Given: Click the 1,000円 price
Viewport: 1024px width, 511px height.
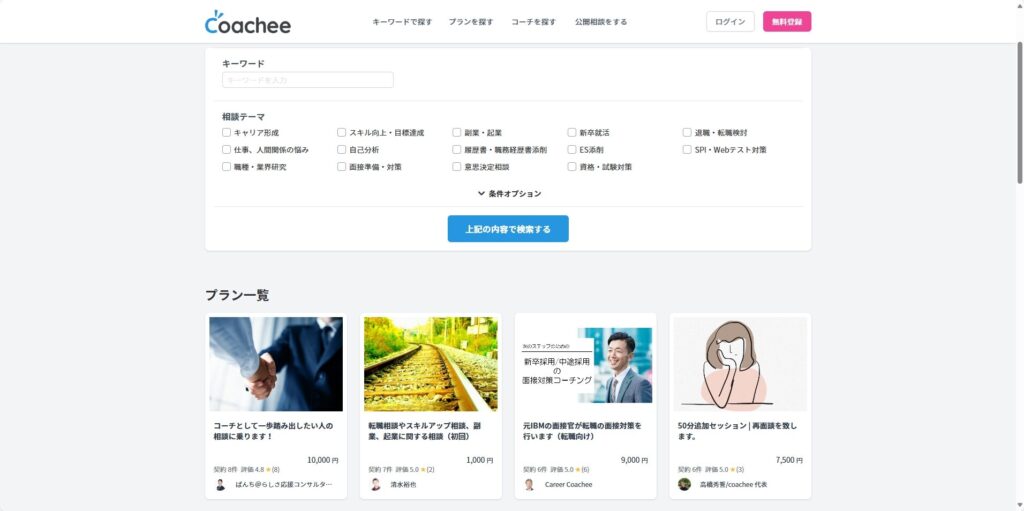Looking at the screenshot, I should (x=480, y=460).
